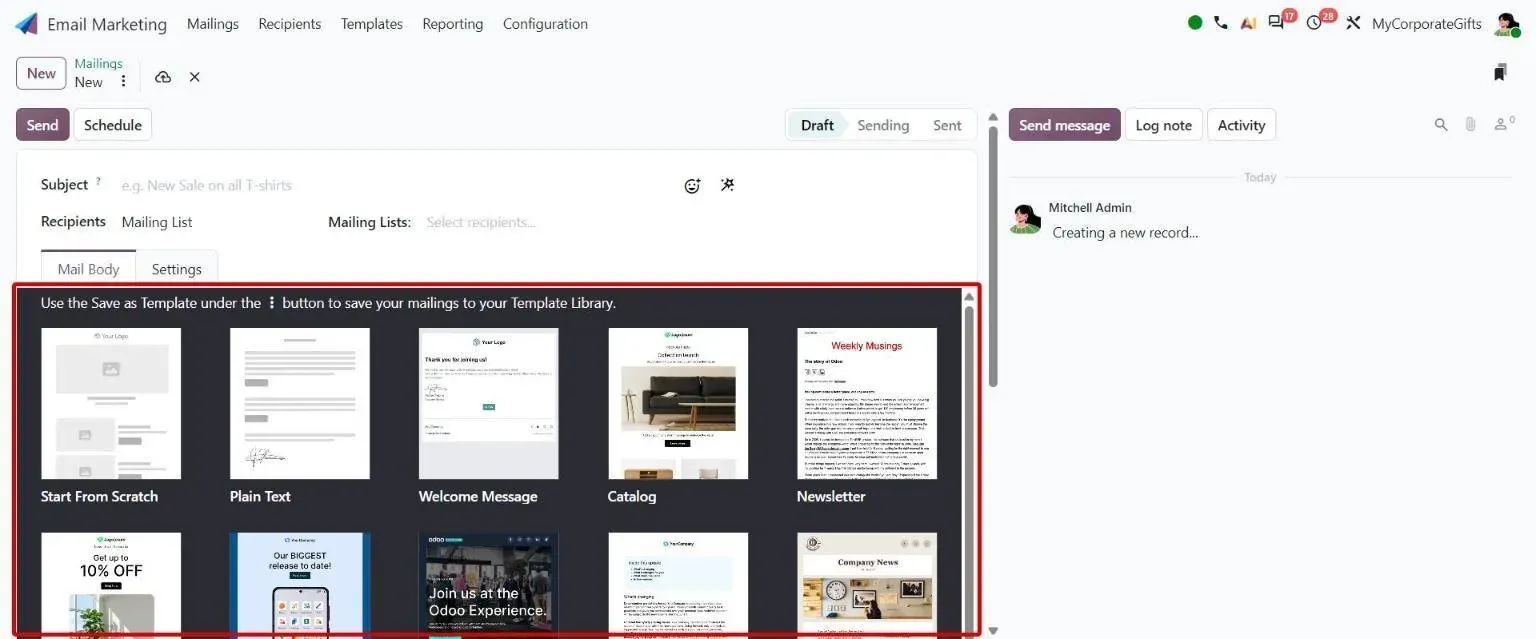Image resolution: width=1536 pixels, height=639 pixels.
Task: Click the AI magic wand subject icon
Action: (727, 185)
